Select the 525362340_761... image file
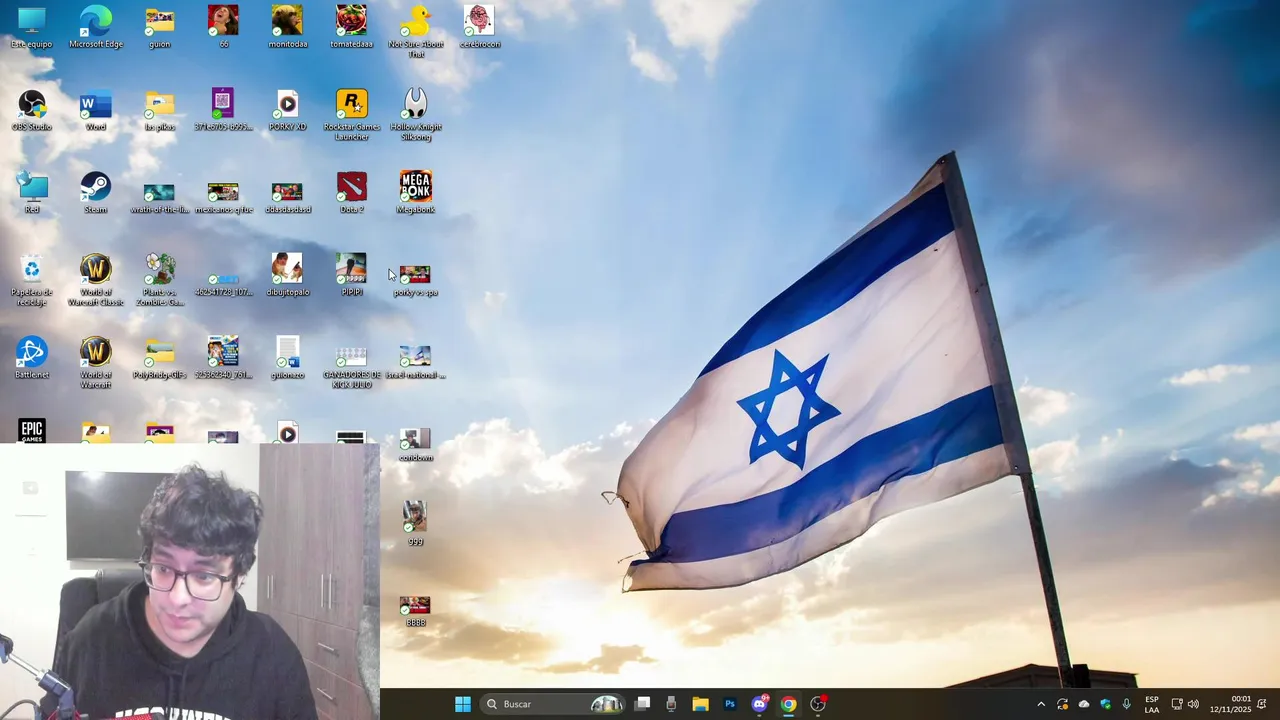 click(223, 357)
